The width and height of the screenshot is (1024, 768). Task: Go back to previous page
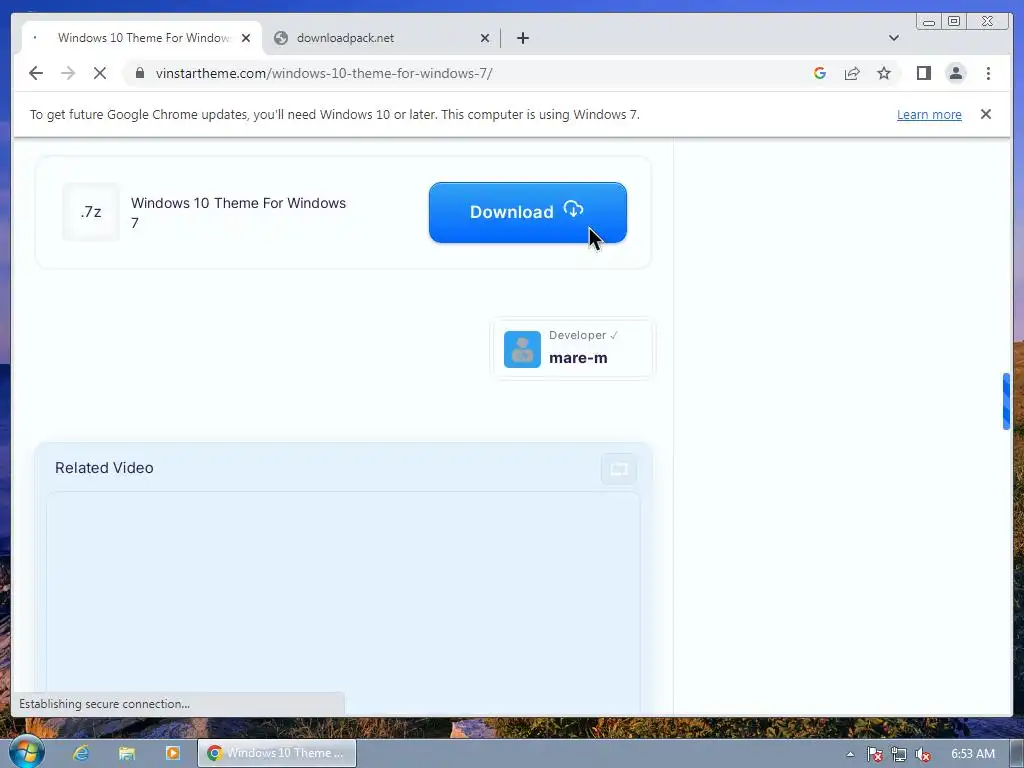pos(36,73)
